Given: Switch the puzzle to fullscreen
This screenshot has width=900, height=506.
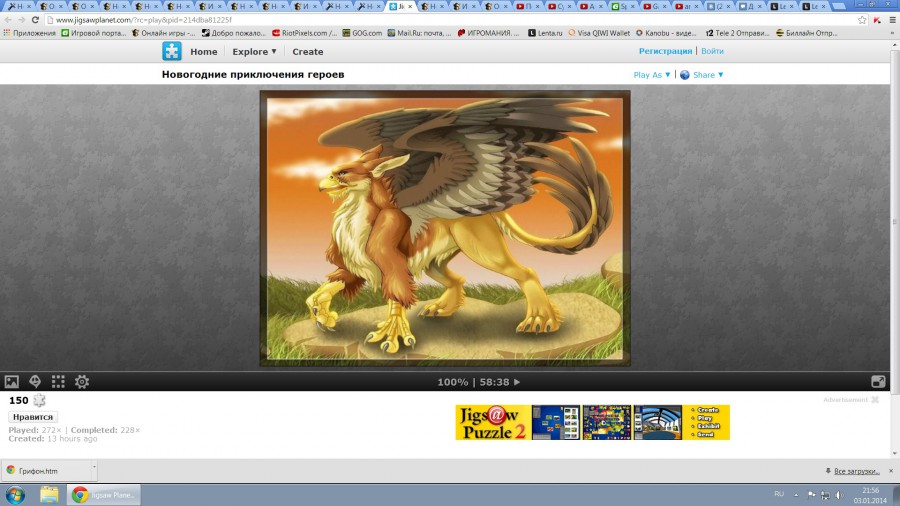Looking at the screenshot, I should [x=878, y=382].
